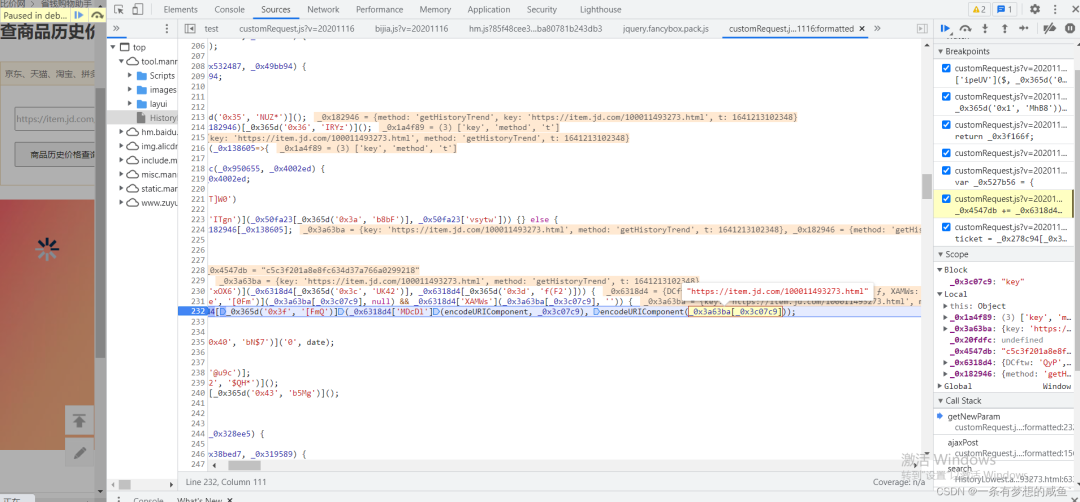1080x502 pixels.
Task: Disable the highlighted _0x4547db breakpoint
Action: point(946,199)
